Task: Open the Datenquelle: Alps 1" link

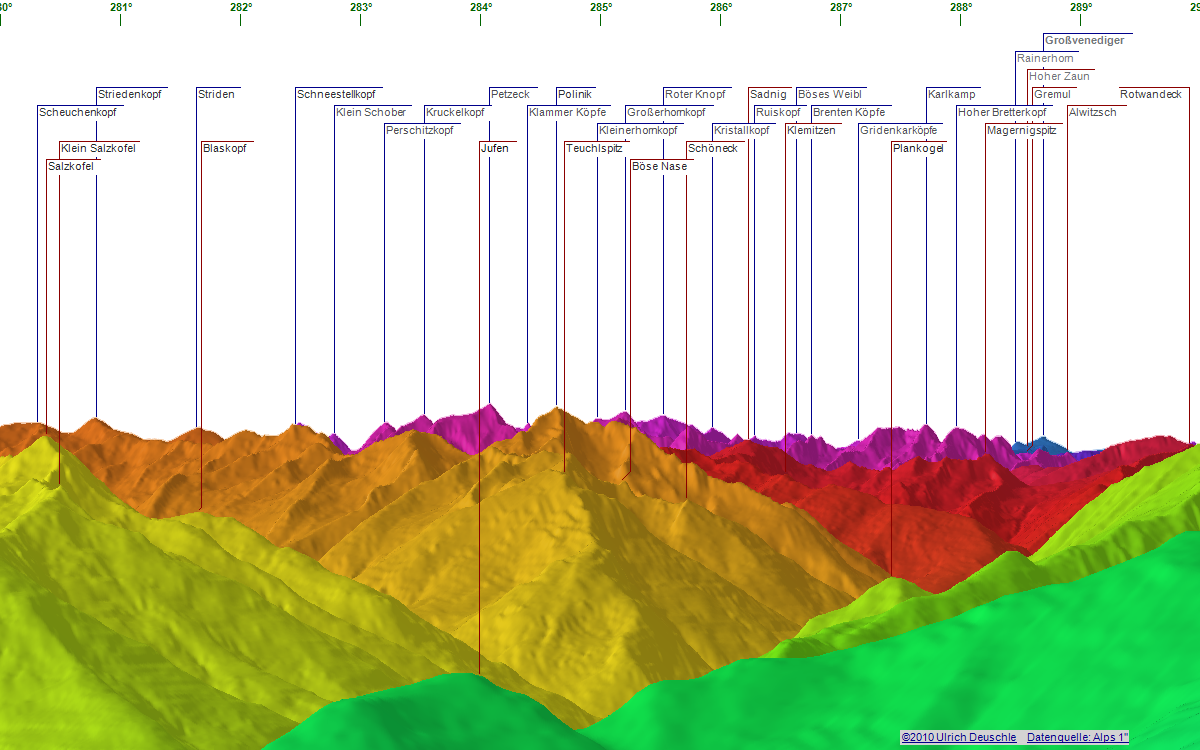Action: point(1077,737)
